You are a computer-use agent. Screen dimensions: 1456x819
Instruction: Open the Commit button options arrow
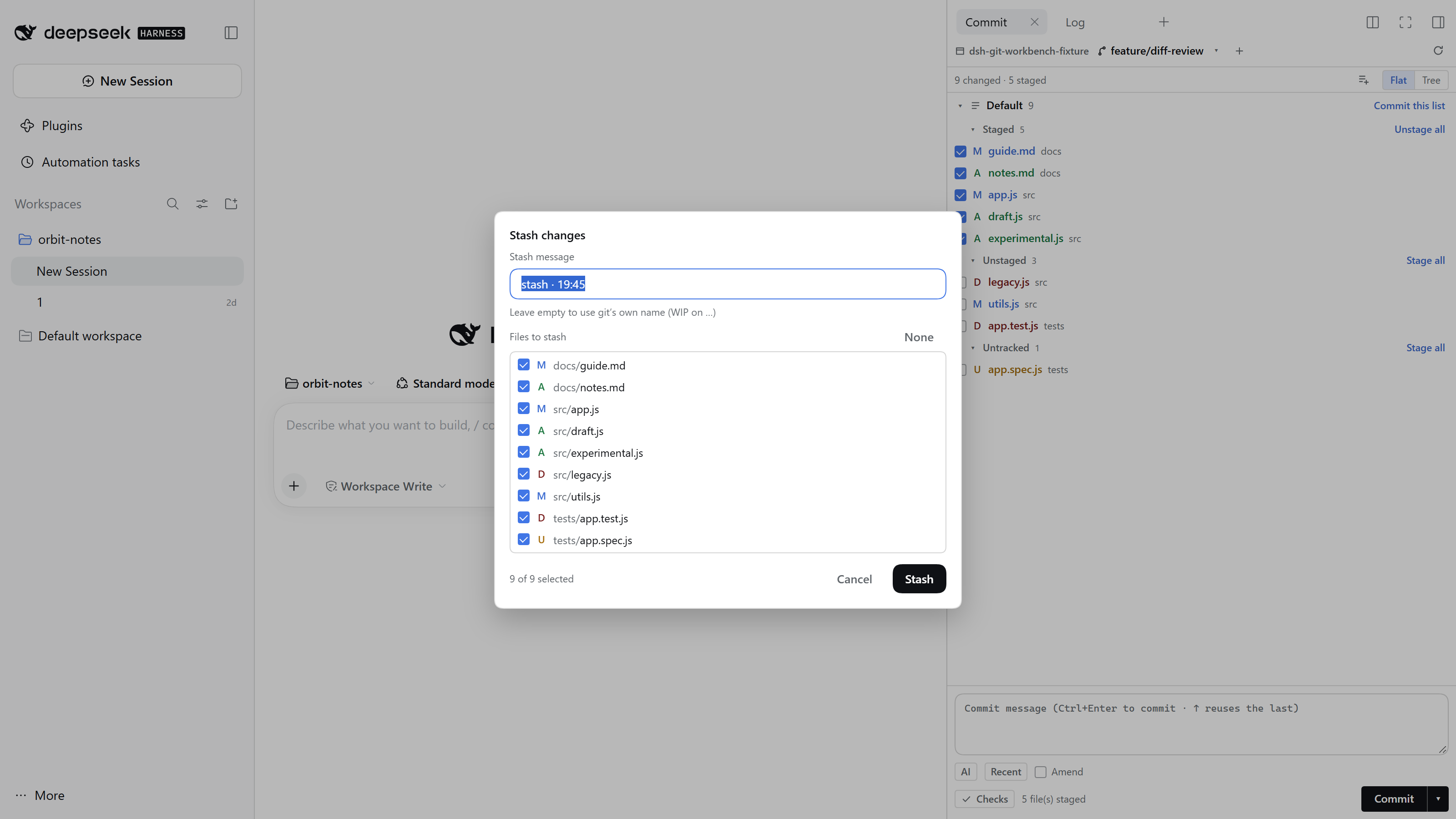pyautogui.click(x=1438, y=799)
